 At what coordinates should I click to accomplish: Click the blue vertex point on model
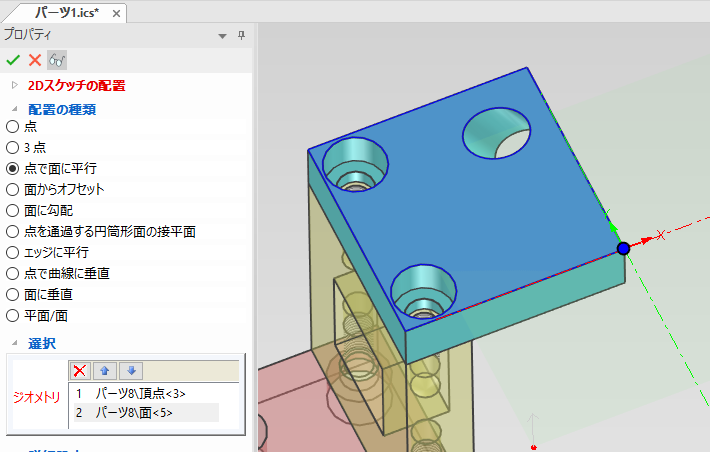point(623,248)
